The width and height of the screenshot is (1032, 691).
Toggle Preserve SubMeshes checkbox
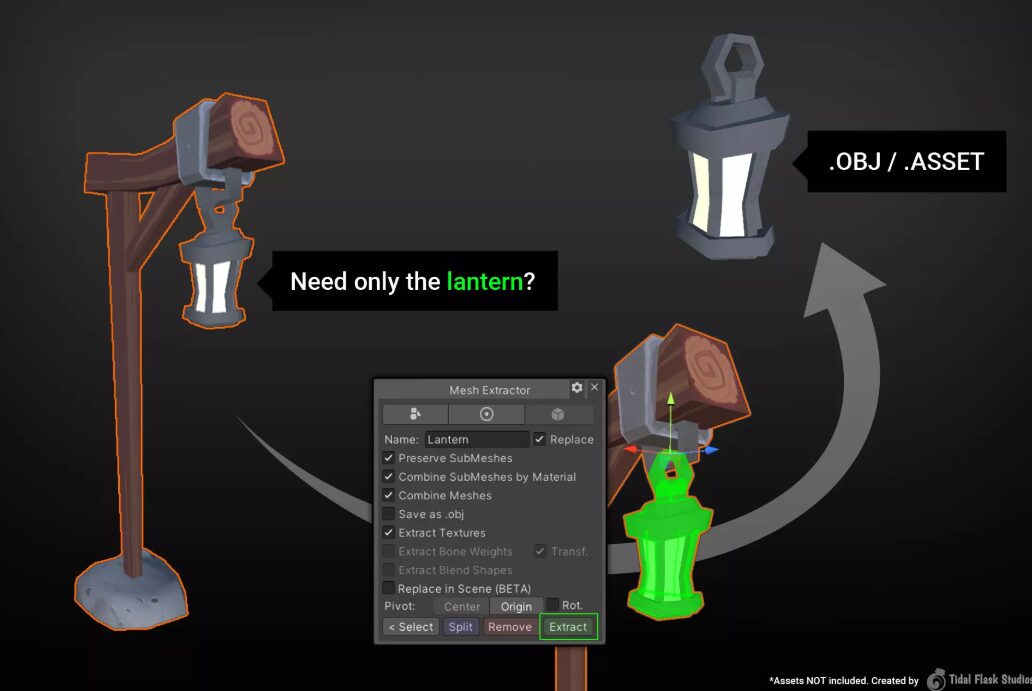point(389,458)
